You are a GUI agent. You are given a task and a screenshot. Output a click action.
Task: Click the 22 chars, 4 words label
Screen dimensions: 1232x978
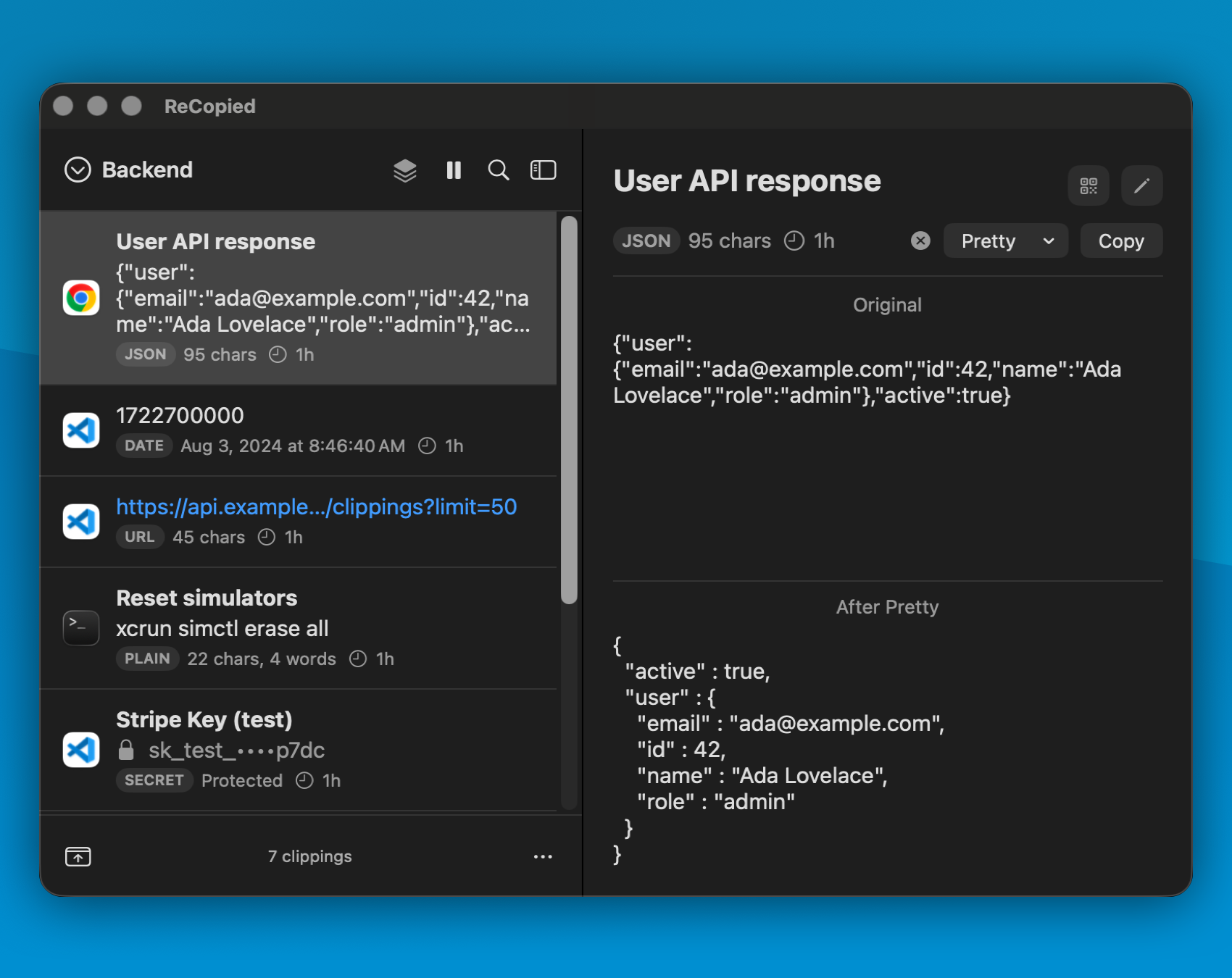(262, 659)
